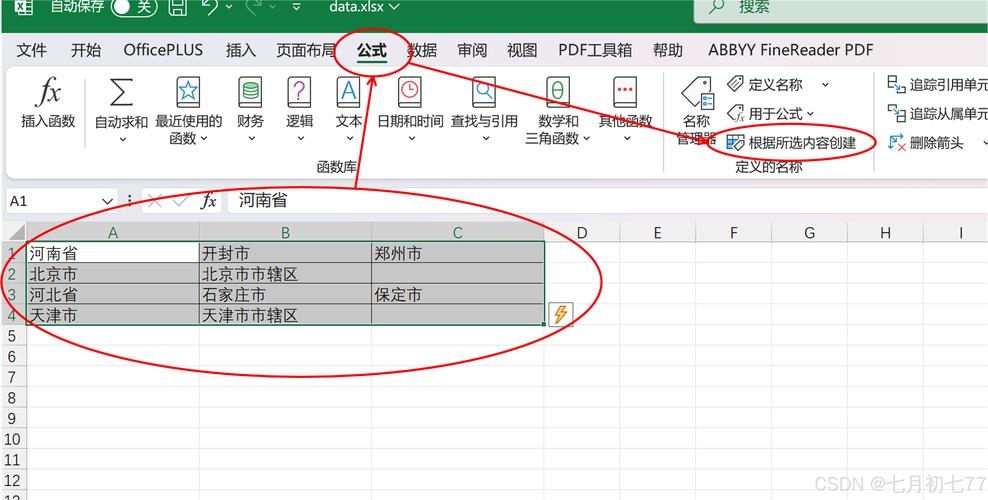Click the formula bar showing 河南省
This screenshot has height=500, width=988.
605,201
